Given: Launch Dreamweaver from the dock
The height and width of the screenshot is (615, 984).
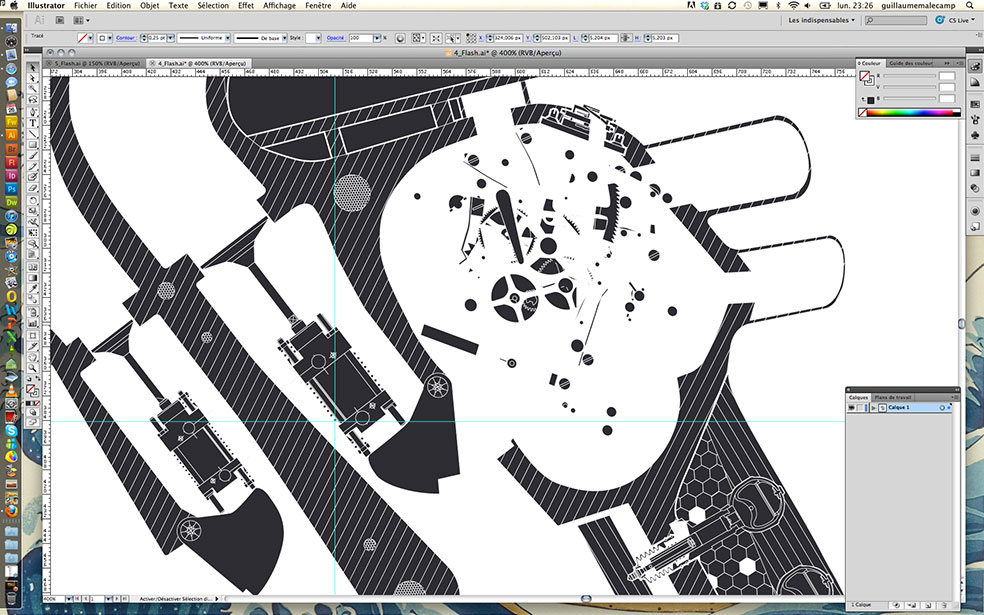Looking at the screenshot, I should 11,202.
